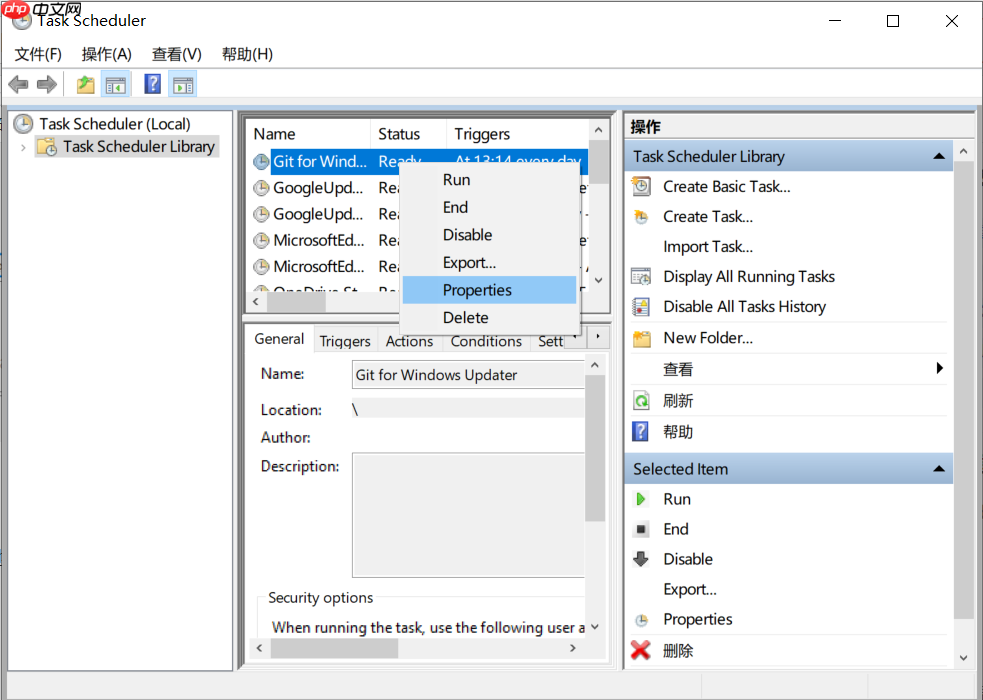Click Import Task... in Actions pane

708,247
